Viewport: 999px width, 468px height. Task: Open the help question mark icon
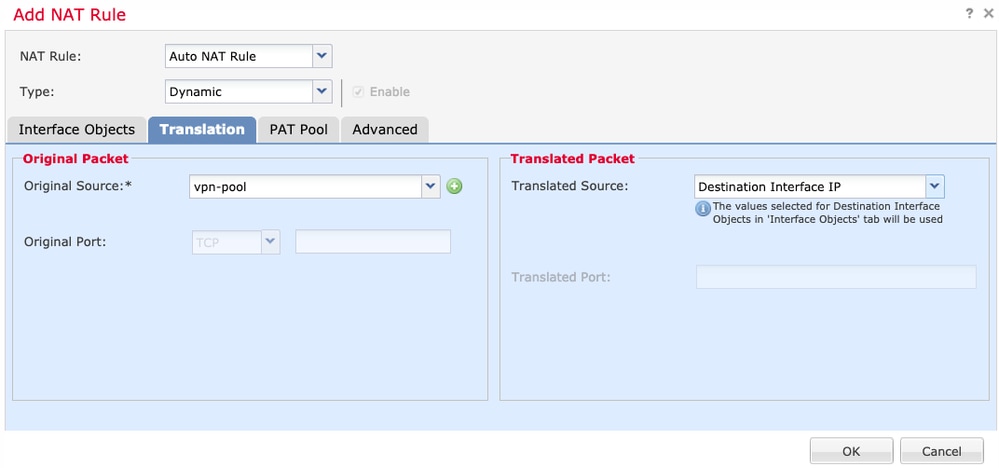pos(969,13)
